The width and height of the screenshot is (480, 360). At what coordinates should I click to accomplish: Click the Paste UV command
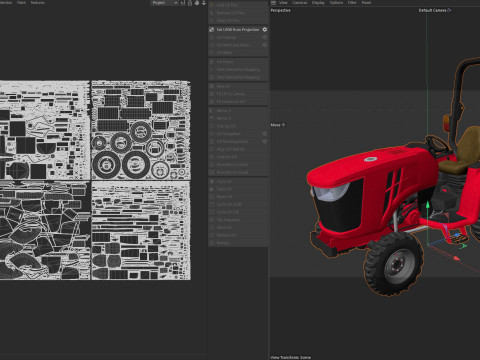tap(238, 189)
